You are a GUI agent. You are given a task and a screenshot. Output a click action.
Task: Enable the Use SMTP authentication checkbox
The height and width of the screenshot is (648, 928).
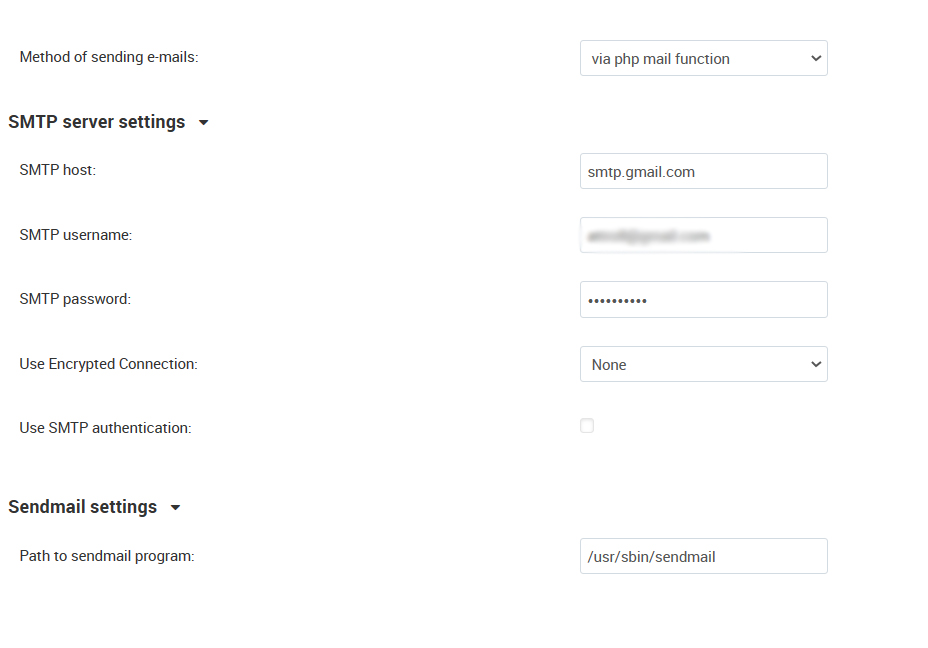(587, 425)
